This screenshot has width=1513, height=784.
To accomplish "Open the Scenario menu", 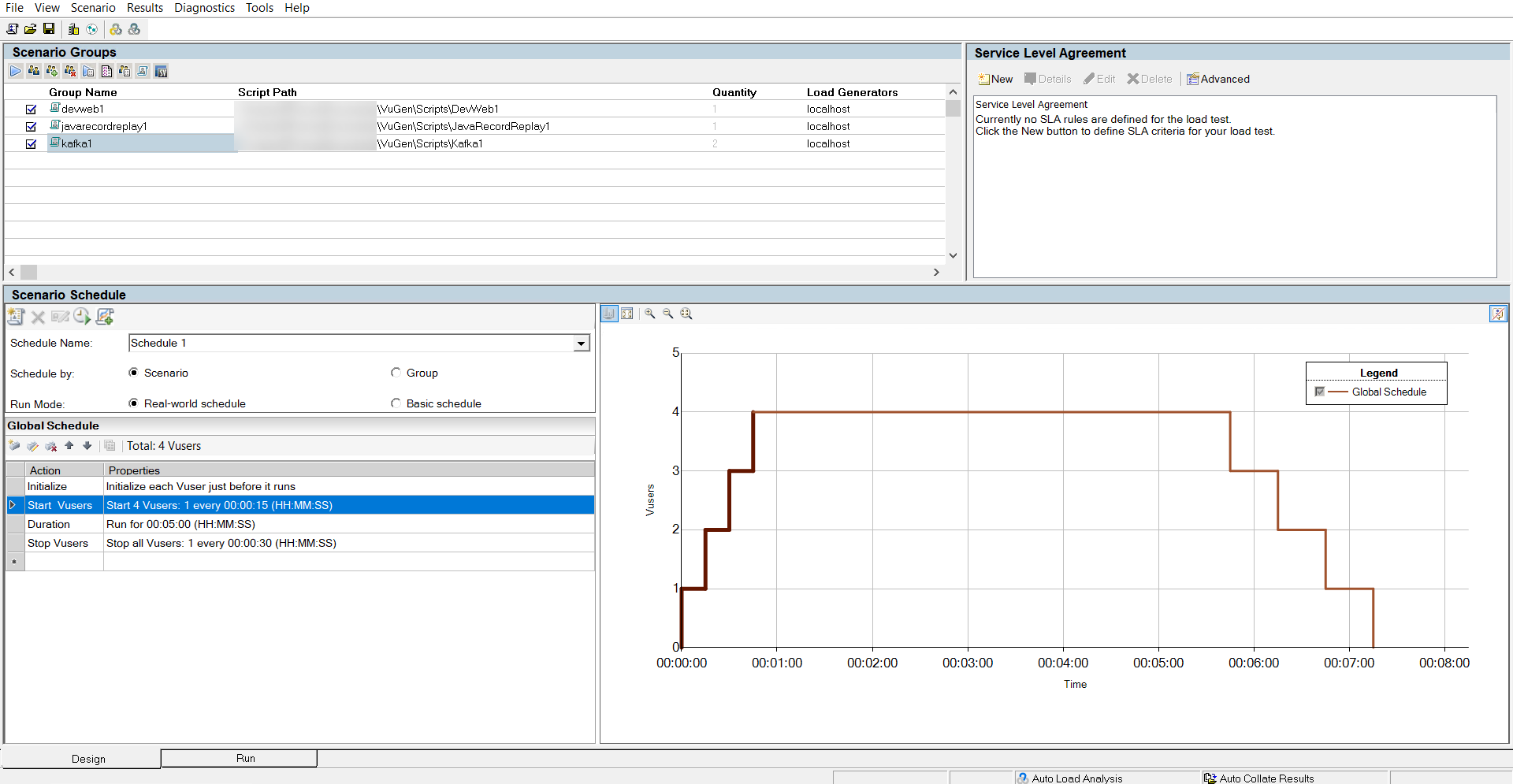I will (93, 8).
